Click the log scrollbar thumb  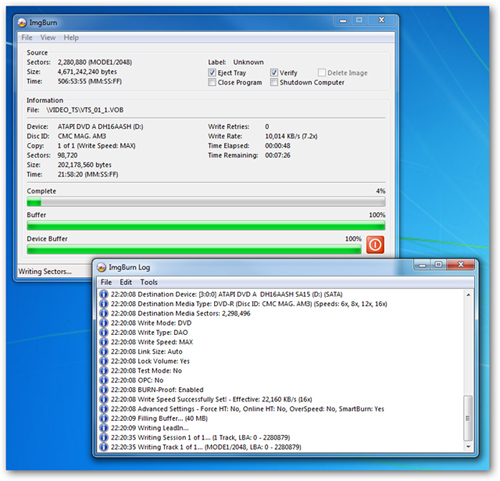(x=468, y=418)
